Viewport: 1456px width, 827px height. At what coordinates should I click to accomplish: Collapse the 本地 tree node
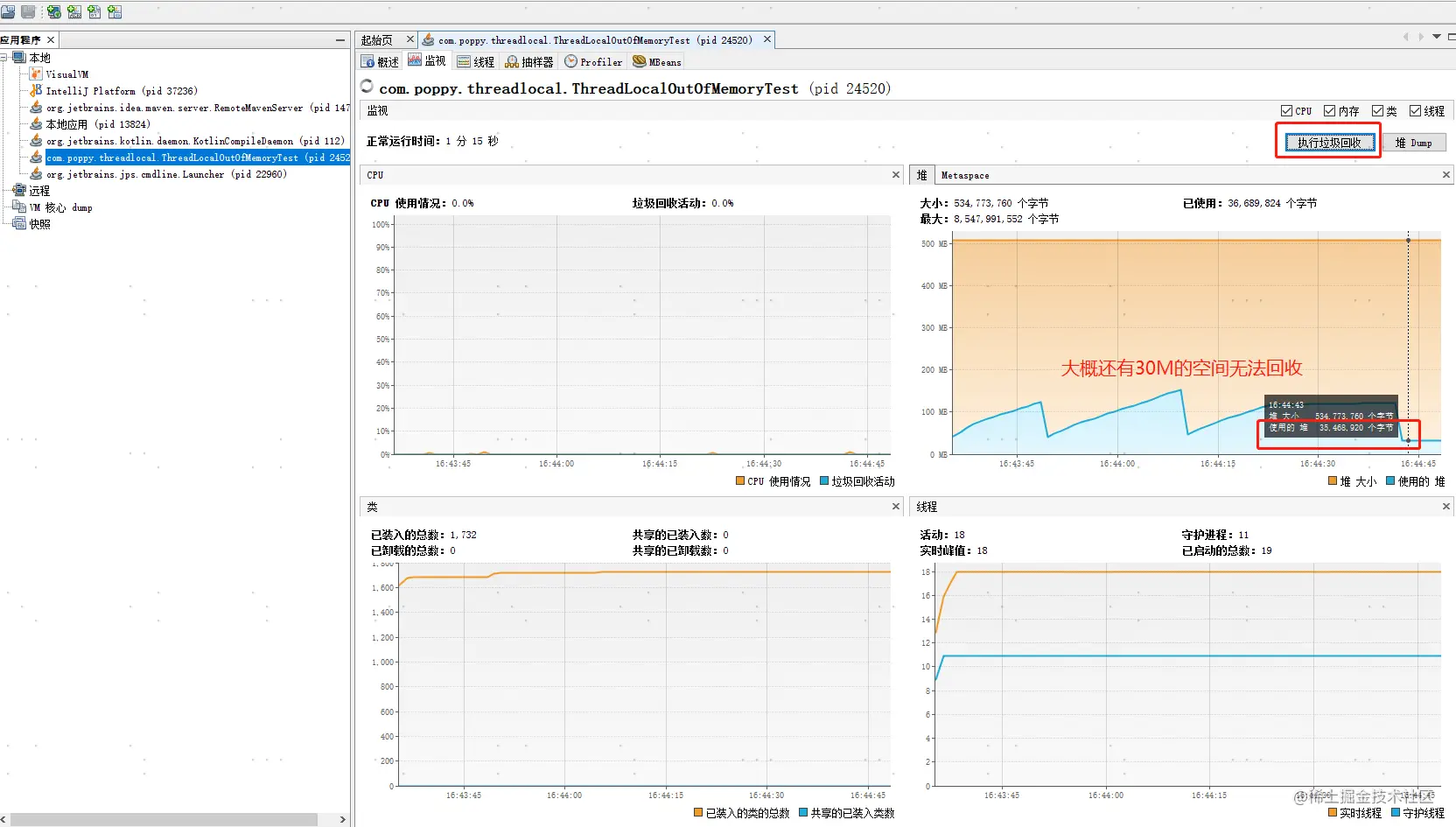4,58
